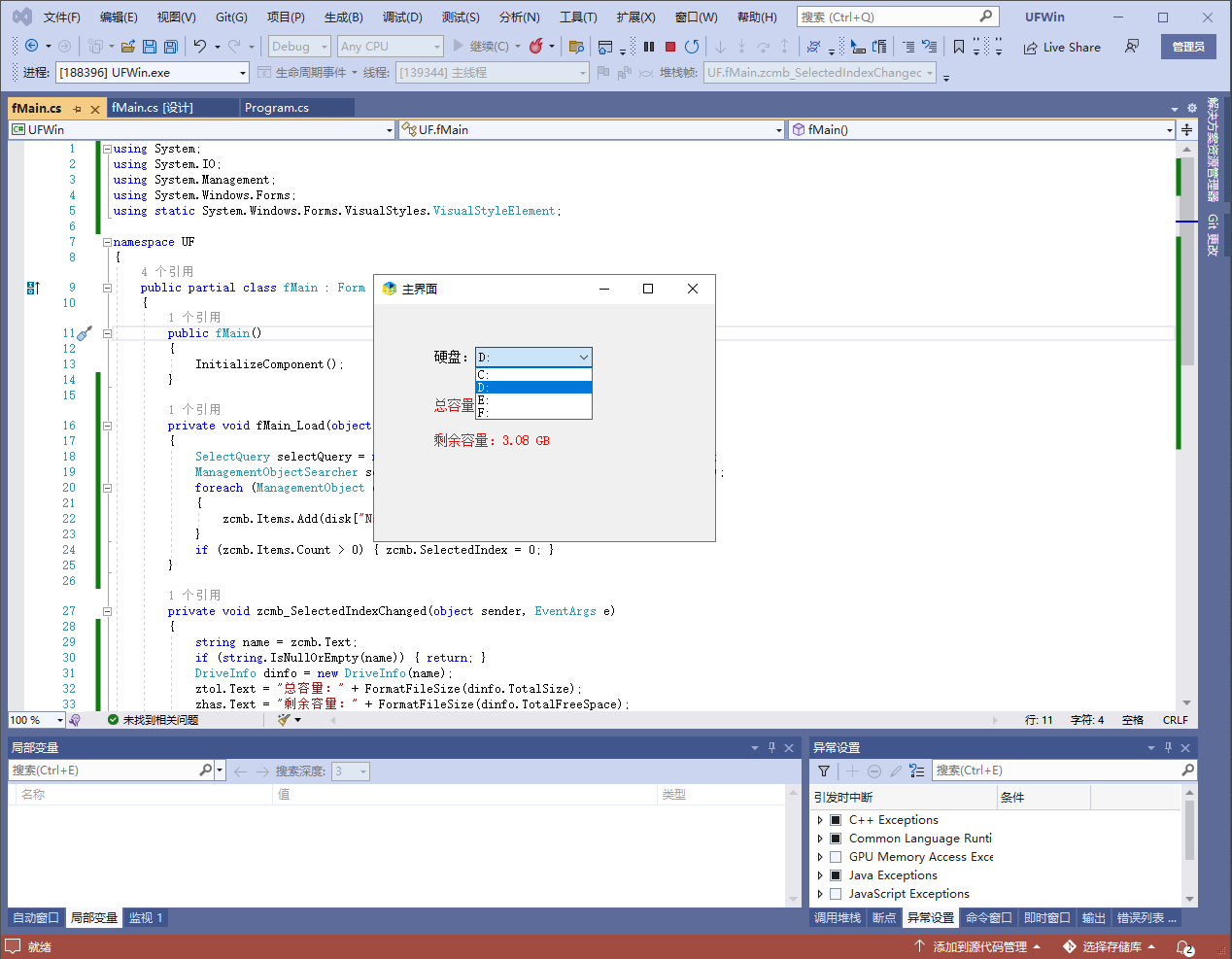1232x959 pixels.
Task: Click the restore default exceptions list icon
Action: point(916,771)
